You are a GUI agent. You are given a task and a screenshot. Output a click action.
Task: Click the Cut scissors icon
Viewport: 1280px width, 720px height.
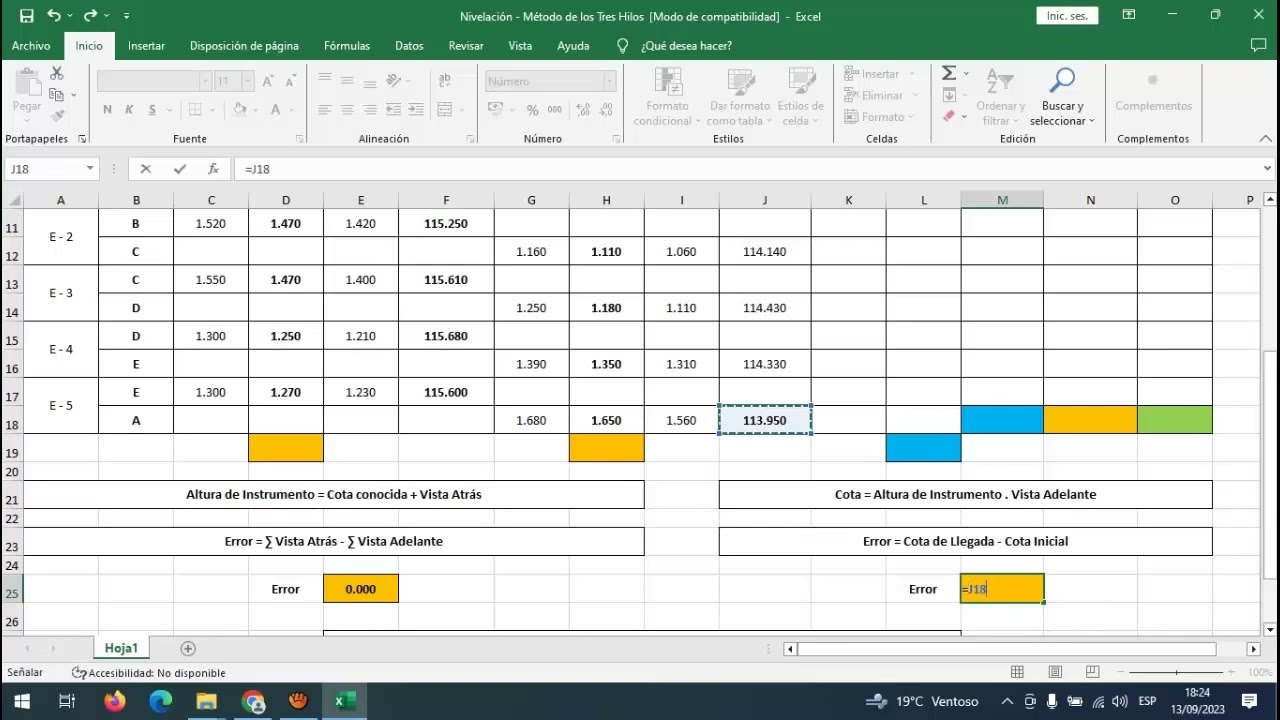point(57,73)
